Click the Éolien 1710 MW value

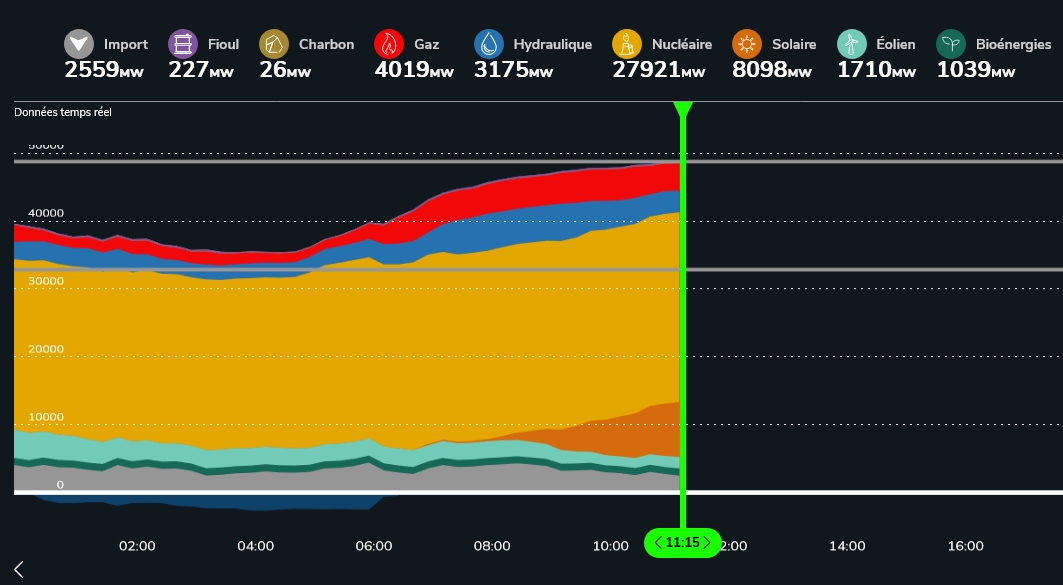[x=877, y=70]
